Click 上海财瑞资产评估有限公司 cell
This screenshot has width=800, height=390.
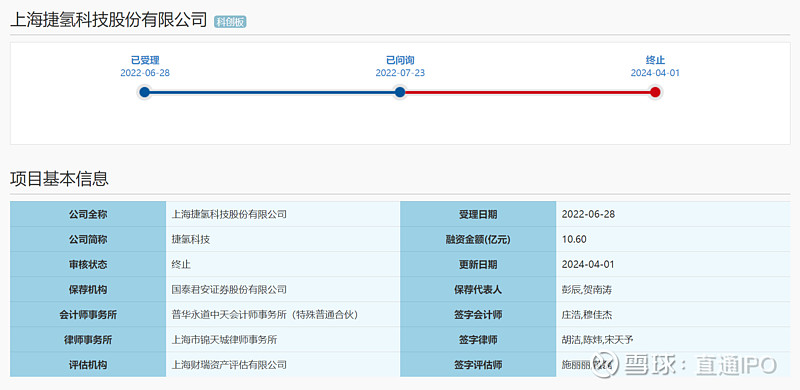pos(283,364)
